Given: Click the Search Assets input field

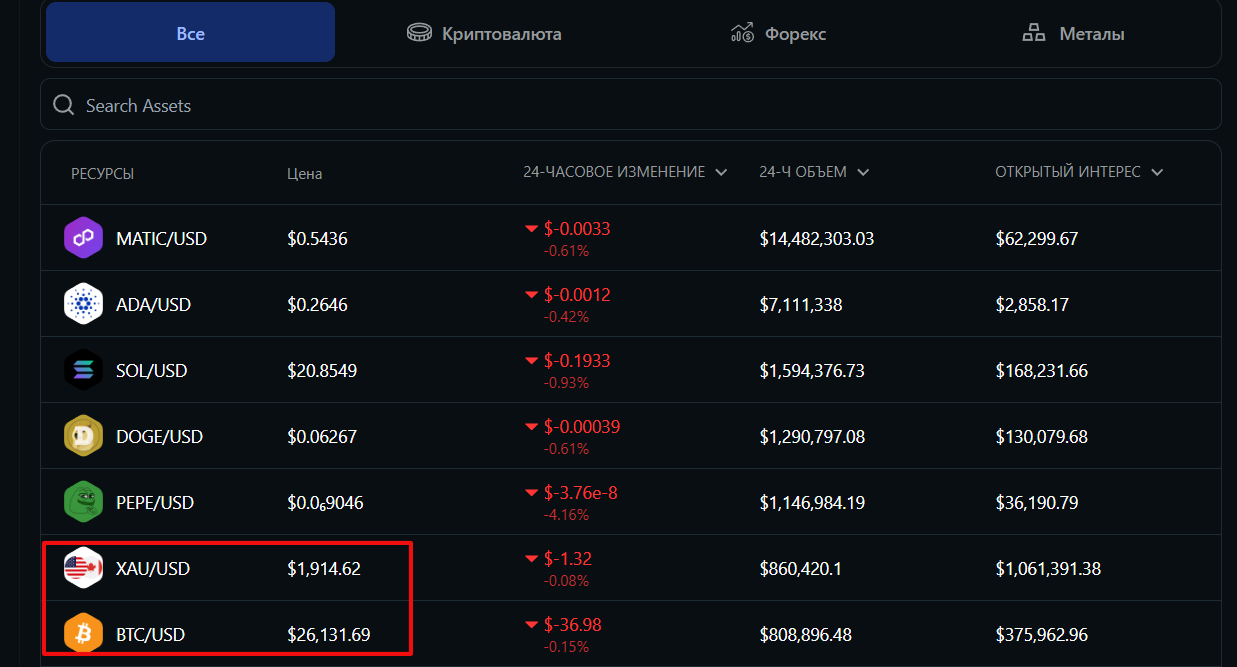Looking at the screenshot, I should [x=631, y=105].
